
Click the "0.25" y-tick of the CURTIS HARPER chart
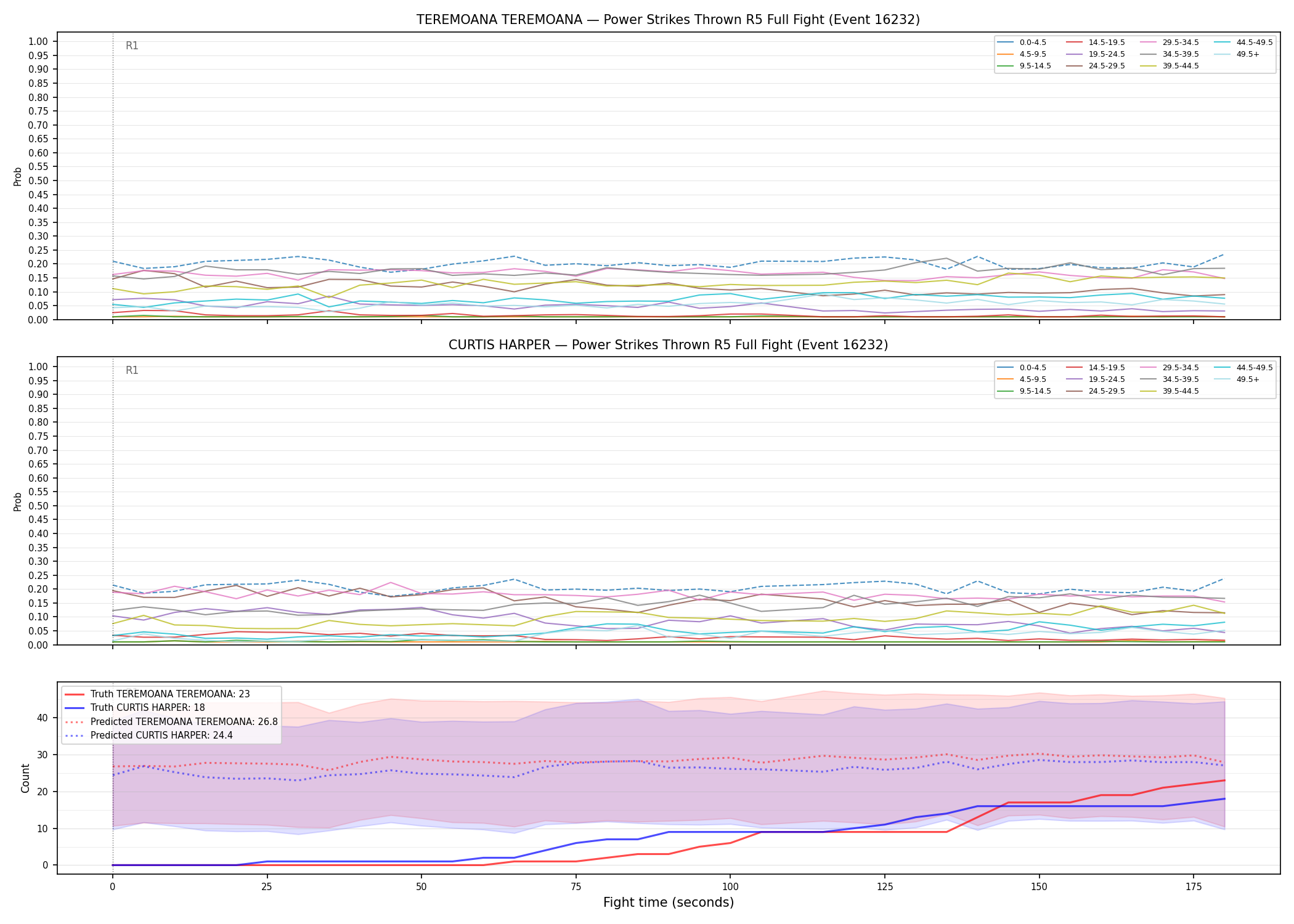click(38, 575)
